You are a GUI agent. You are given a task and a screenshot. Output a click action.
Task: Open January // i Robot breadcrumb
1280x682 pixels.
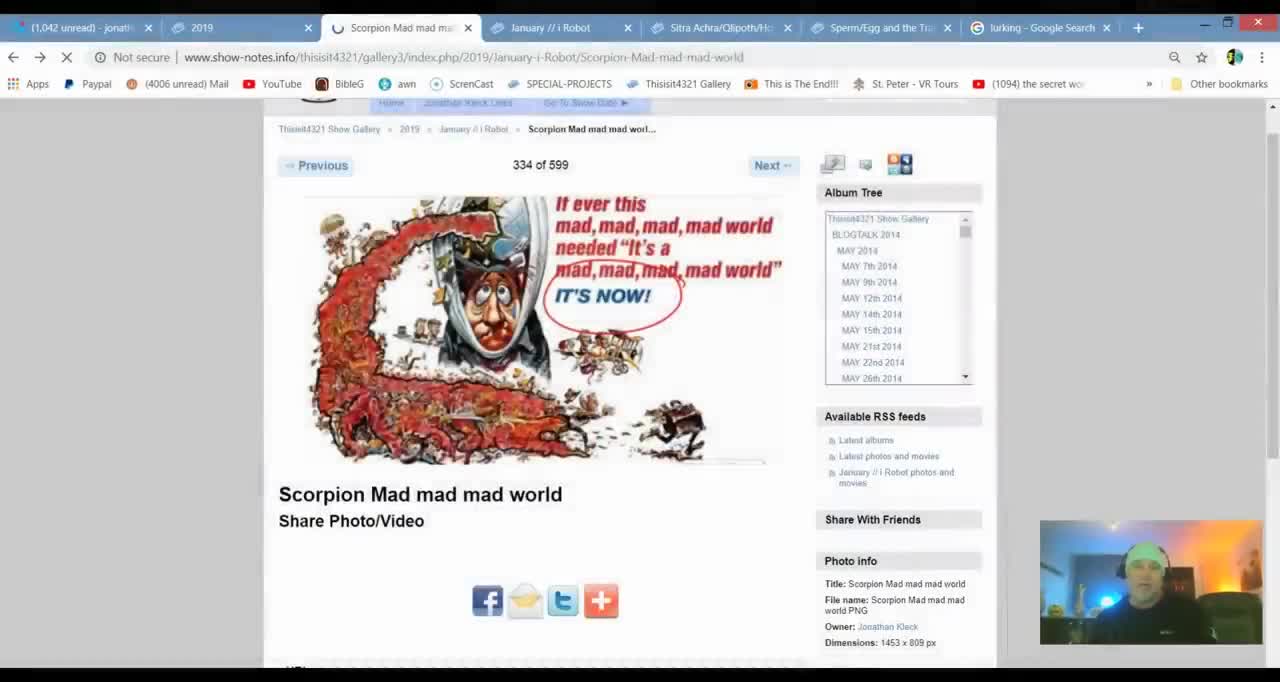click(474, 129)
